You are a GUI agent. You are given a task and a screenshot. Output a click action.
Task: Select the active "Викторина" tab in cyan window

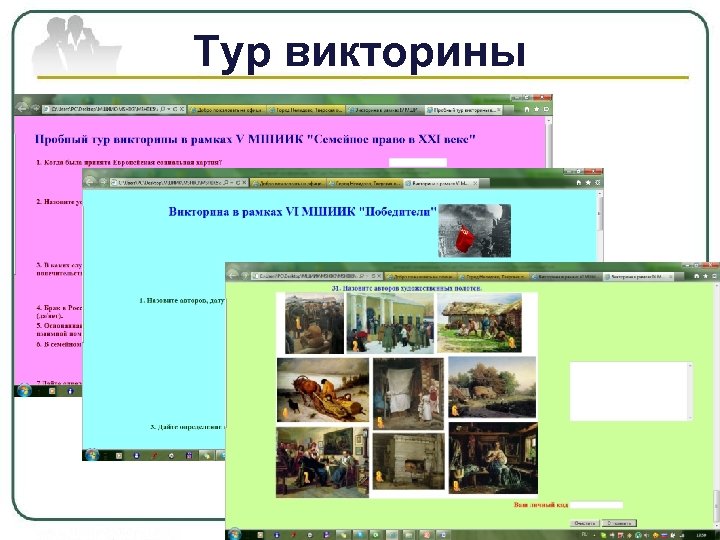pos(442,183)
